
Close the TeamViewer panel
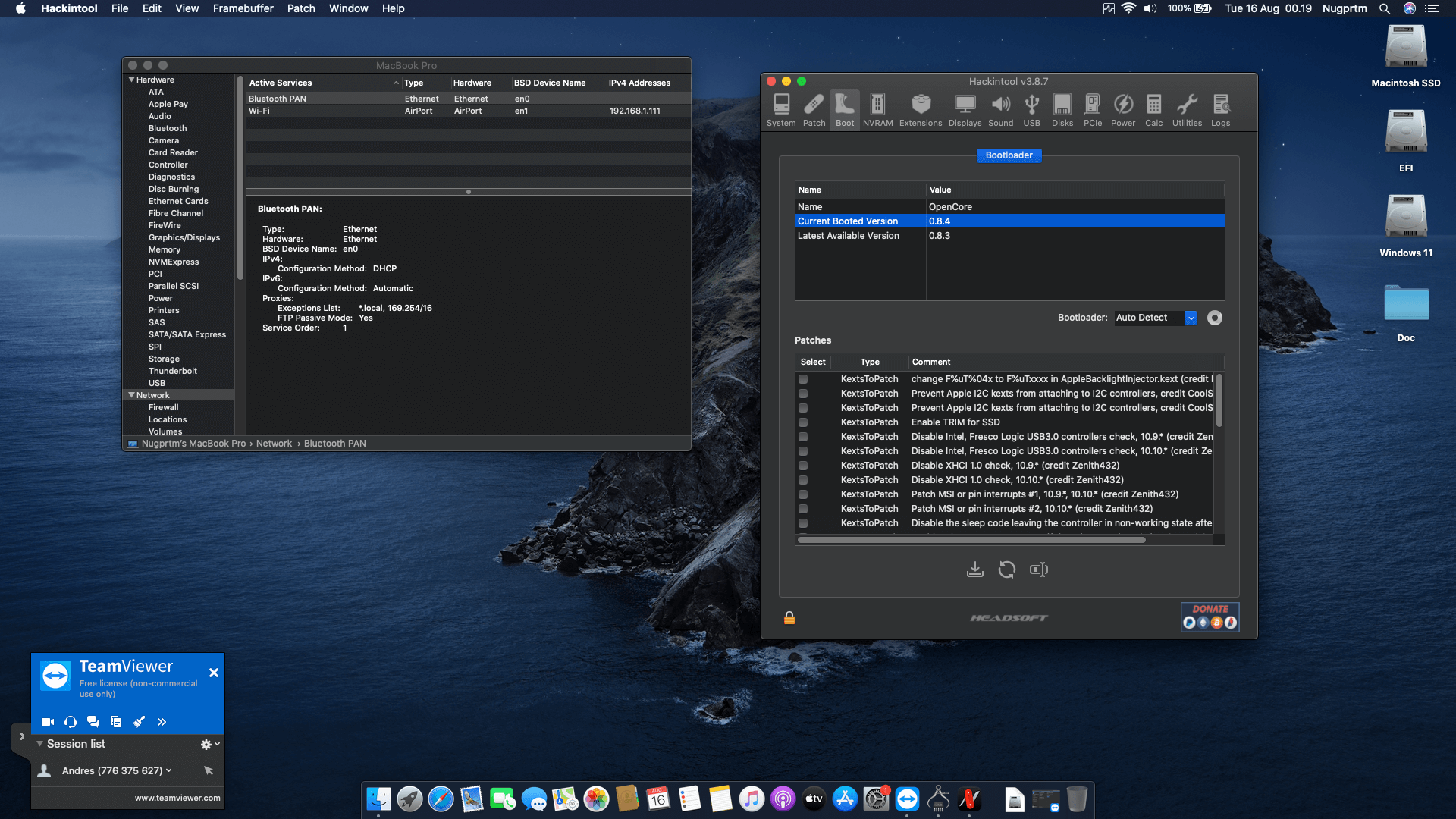[x=214, y=673]
